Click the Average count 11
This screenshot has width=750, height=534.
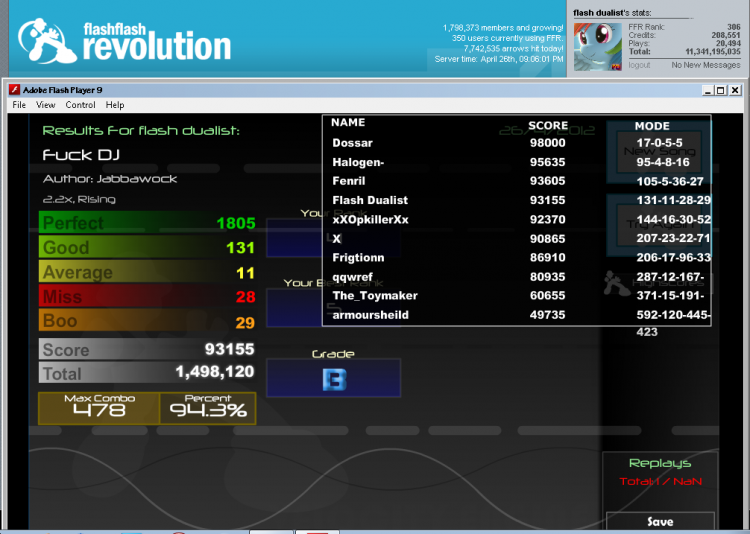click(245, 273)
